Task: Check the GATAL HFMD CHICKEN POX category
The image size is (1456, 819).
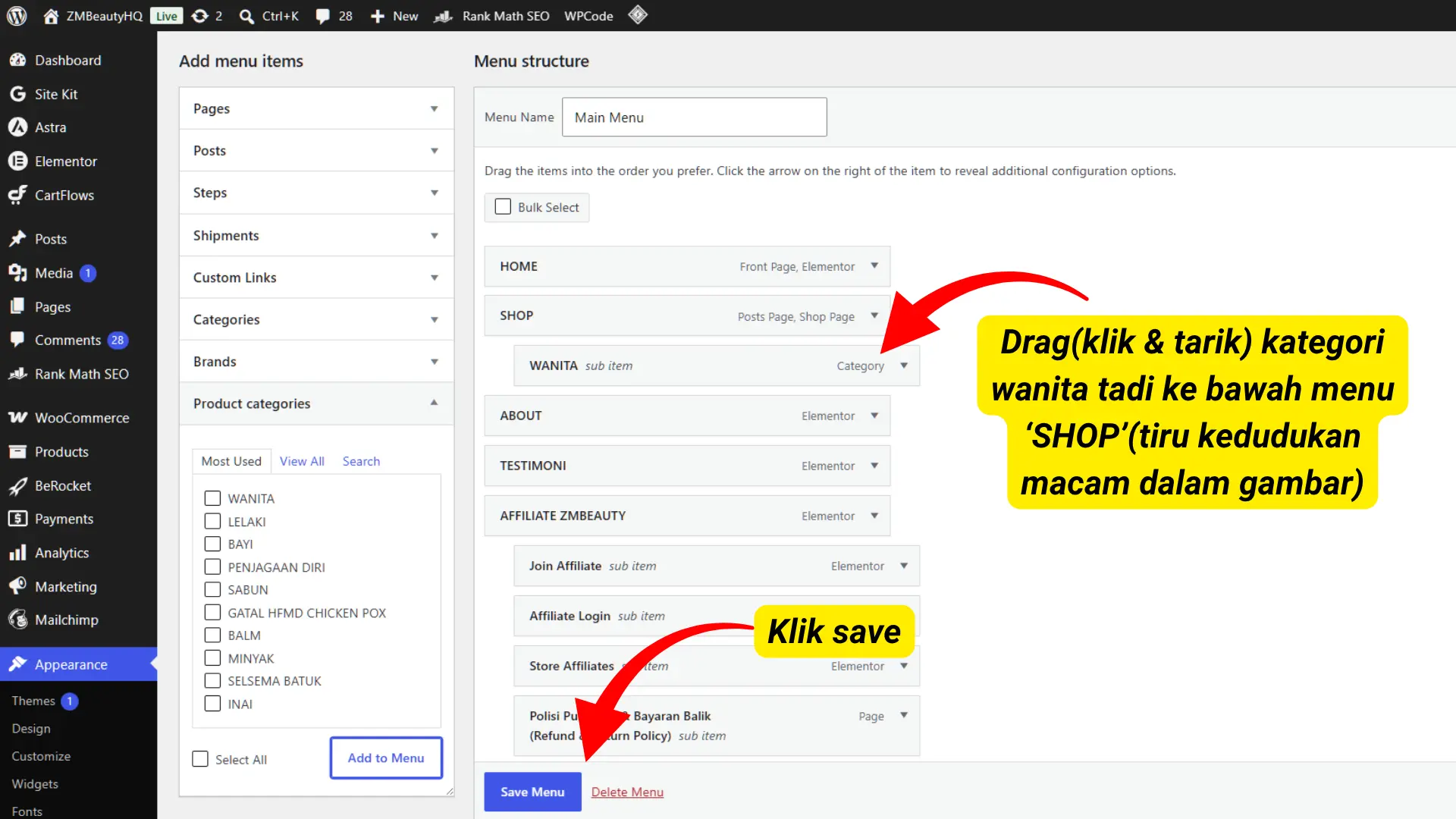Action: (212, 612)
